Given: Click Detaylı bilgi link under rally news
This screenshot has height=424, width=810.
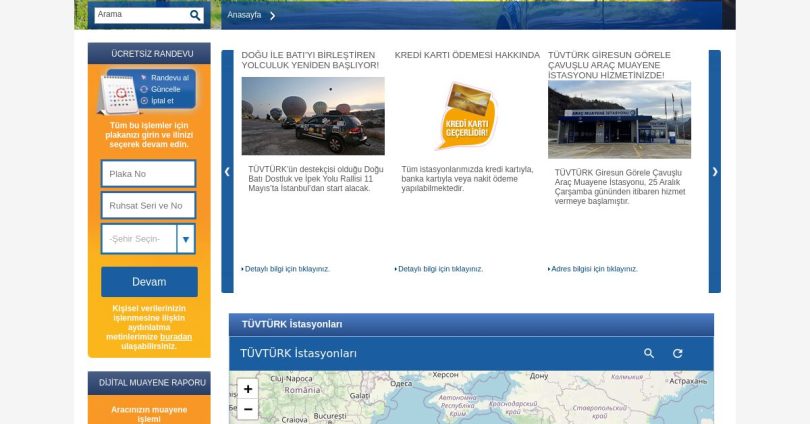Looking at the screenshot, I should tap(286, 269).
